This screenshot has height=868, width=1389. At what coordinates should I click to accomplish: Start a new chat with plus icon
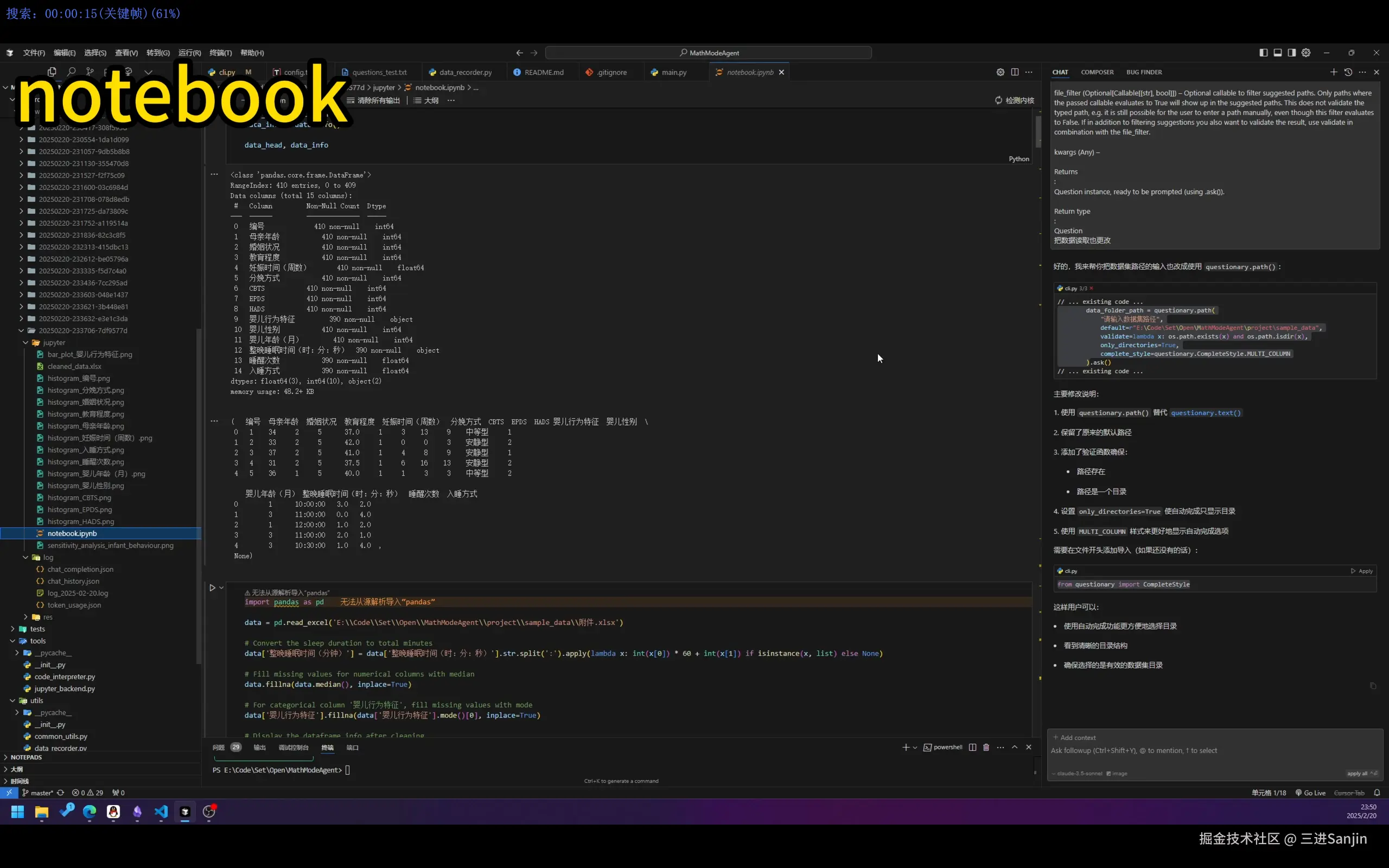coord(1333,72)
